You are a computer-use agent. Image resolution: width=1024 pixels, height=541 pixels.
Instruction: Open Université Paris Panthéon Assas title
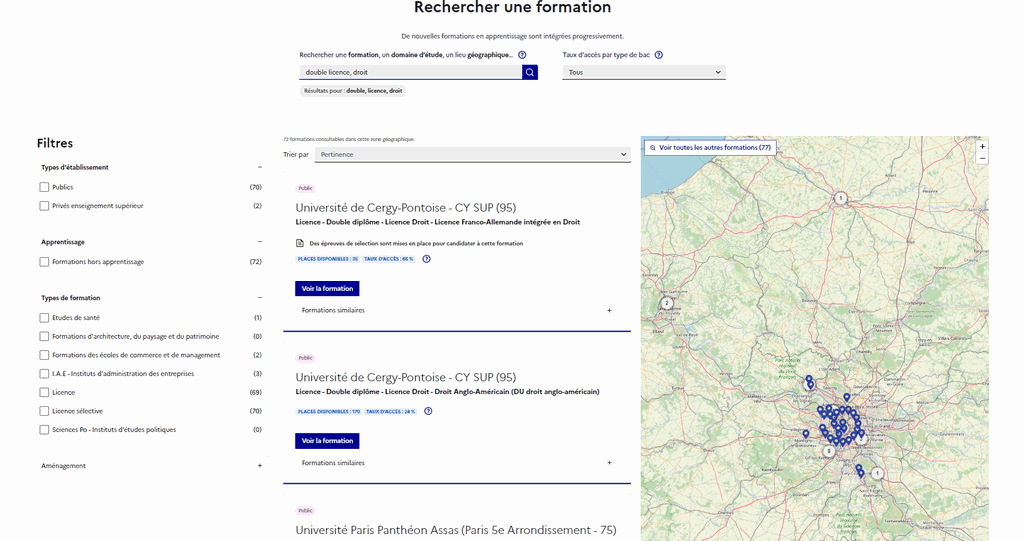[x=456, y=530]
